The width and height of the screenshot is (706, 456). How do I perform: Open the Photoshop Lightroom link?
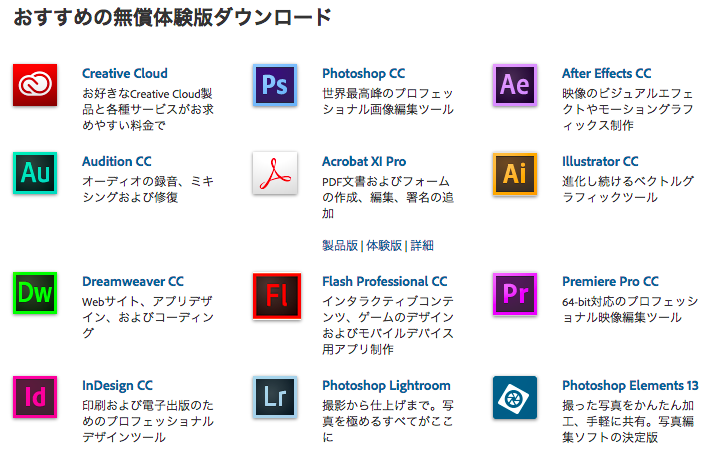386,385
